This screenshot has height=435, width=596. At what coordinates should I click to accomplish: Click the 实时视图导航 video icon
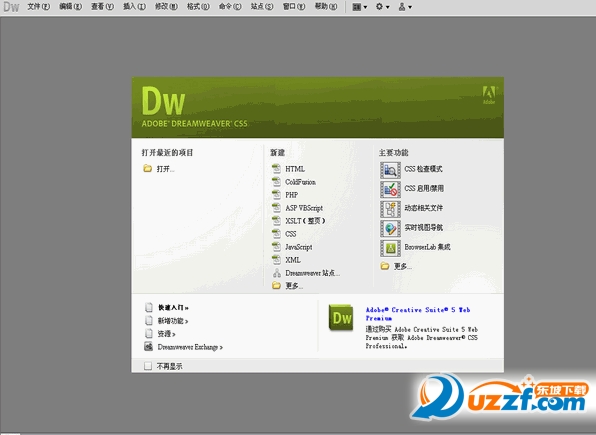click(x=390, y=228)
